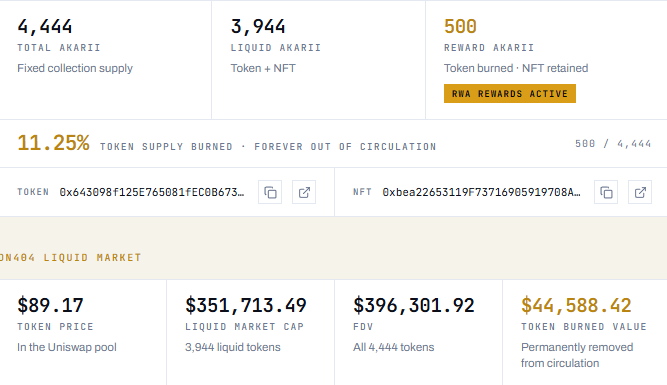The image size is (667, 385).
Task: Click 'Token burned · NFT retained' text
Action: [x=516, y=68]
